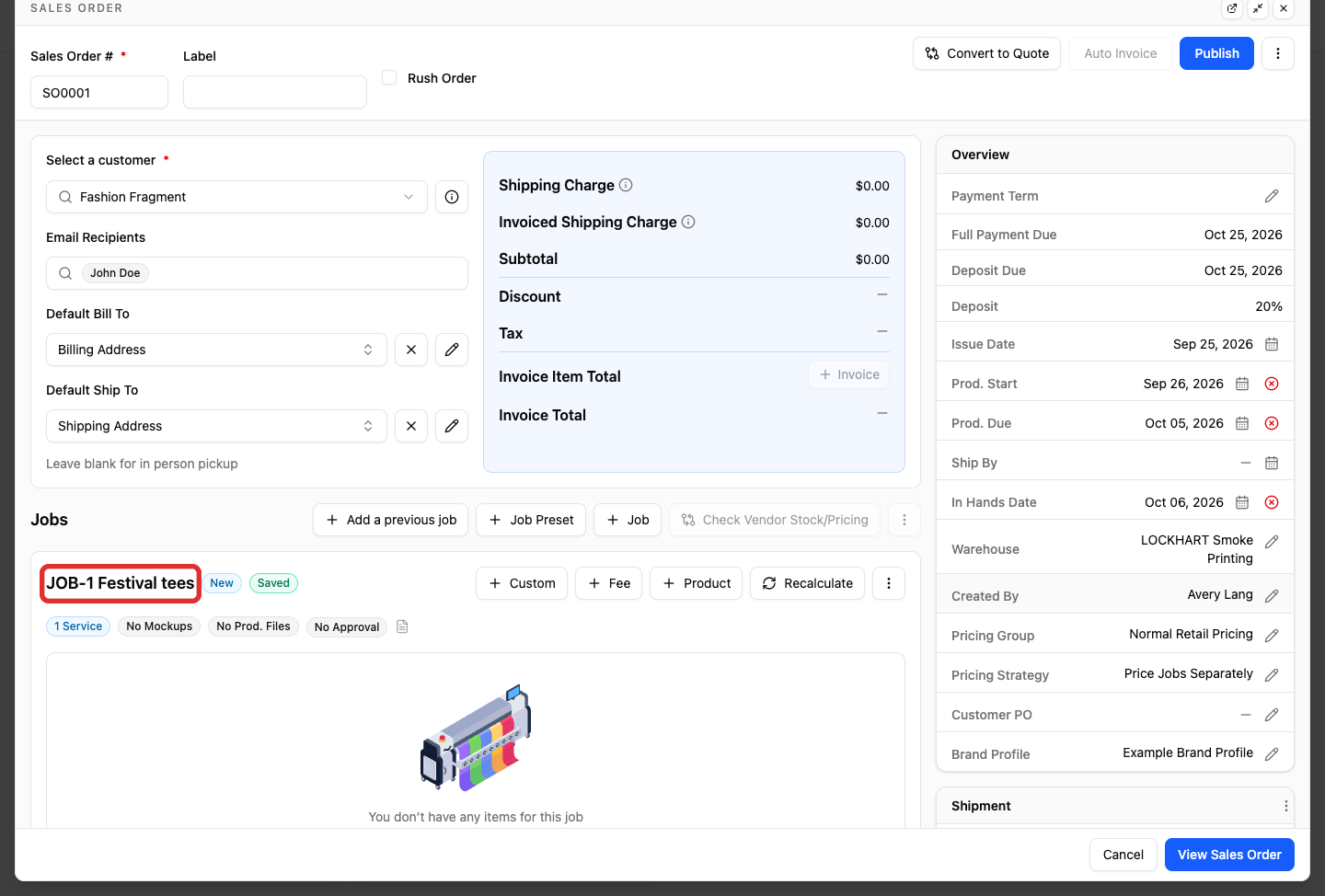Click the Job Preset button
The width and height of the screenshot is (1325, 896).
click(x=531, y=520)
